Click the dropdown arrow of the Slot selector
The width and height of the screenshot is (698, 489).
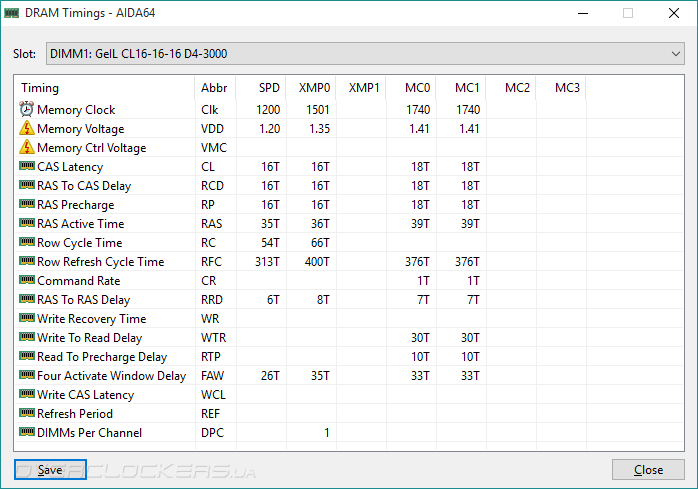click(675, 54)
